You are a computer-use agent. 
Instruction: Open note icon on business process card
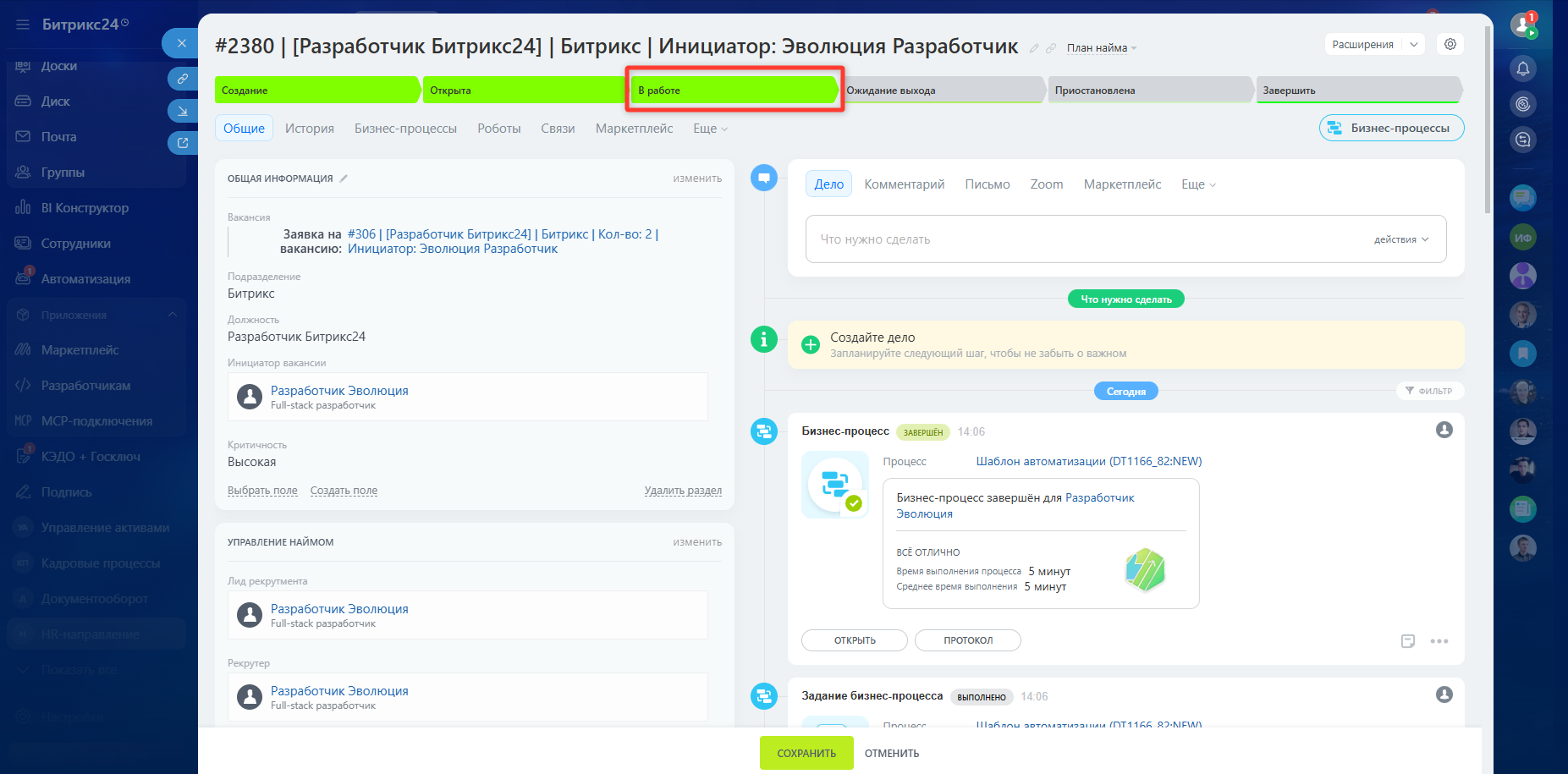(x=1408, y=641)
